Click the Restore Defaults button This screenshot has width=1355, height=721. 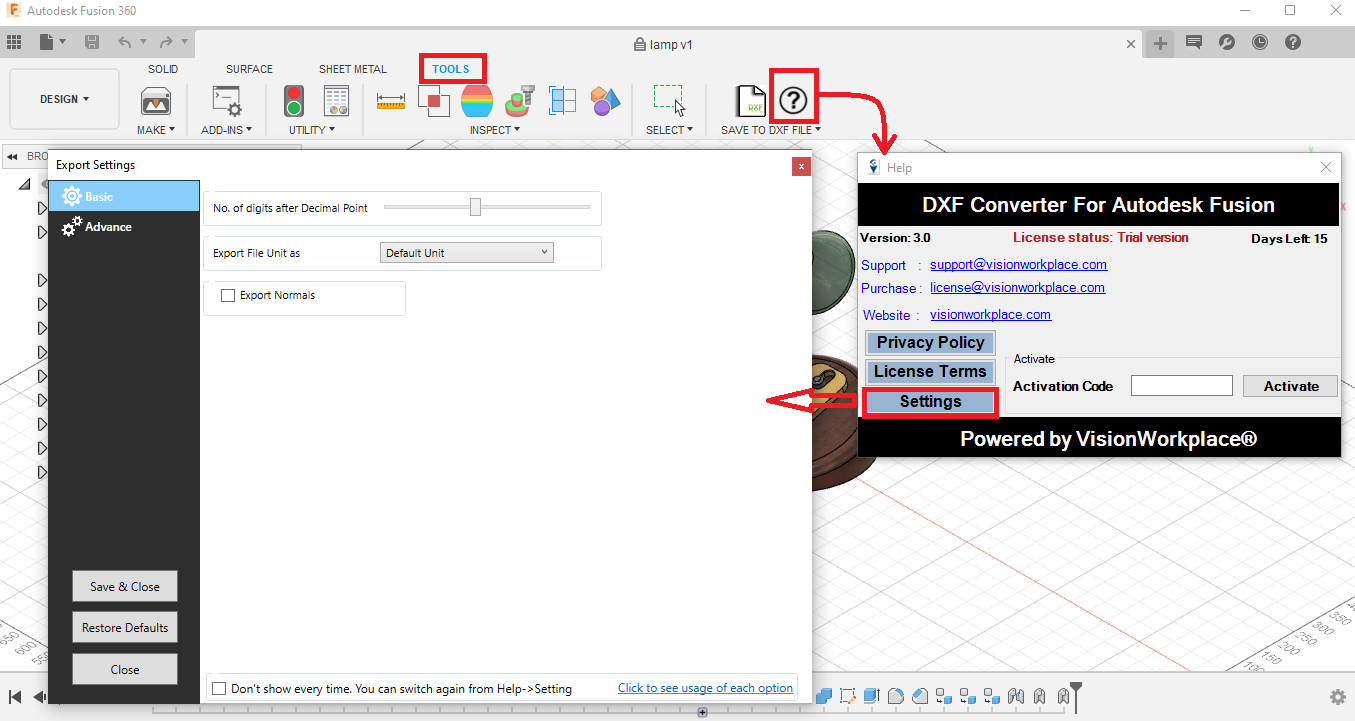(x=125, y=628)
